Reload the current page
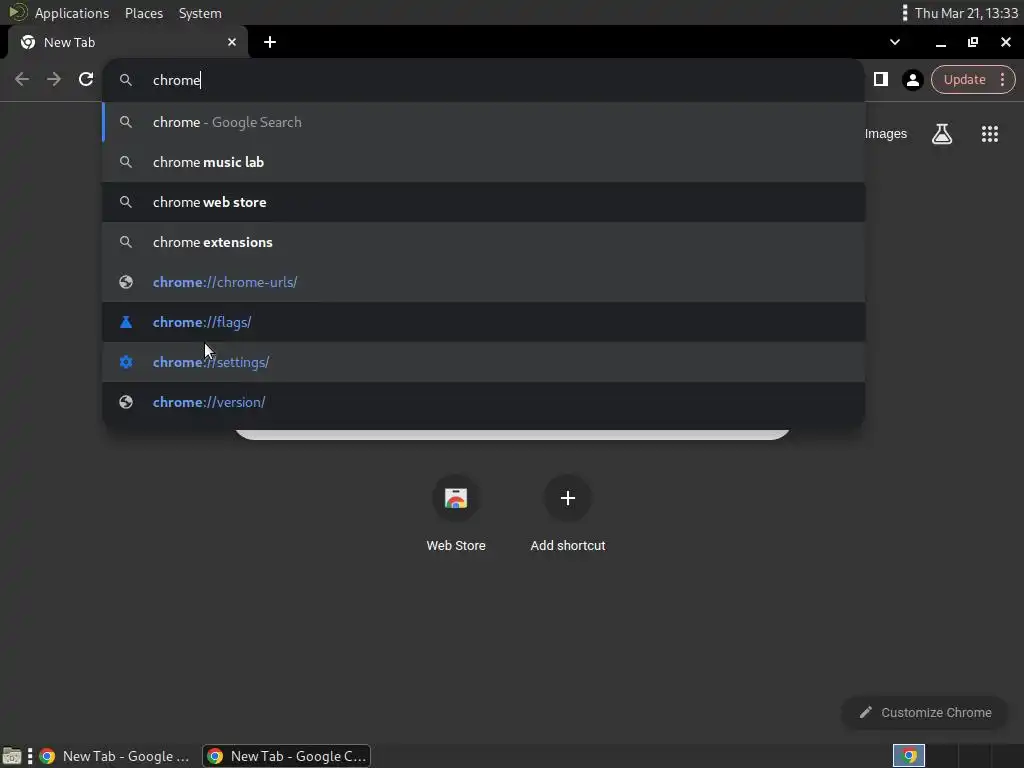This screenshot has height=768, width=1024. (x=86, y=80)
